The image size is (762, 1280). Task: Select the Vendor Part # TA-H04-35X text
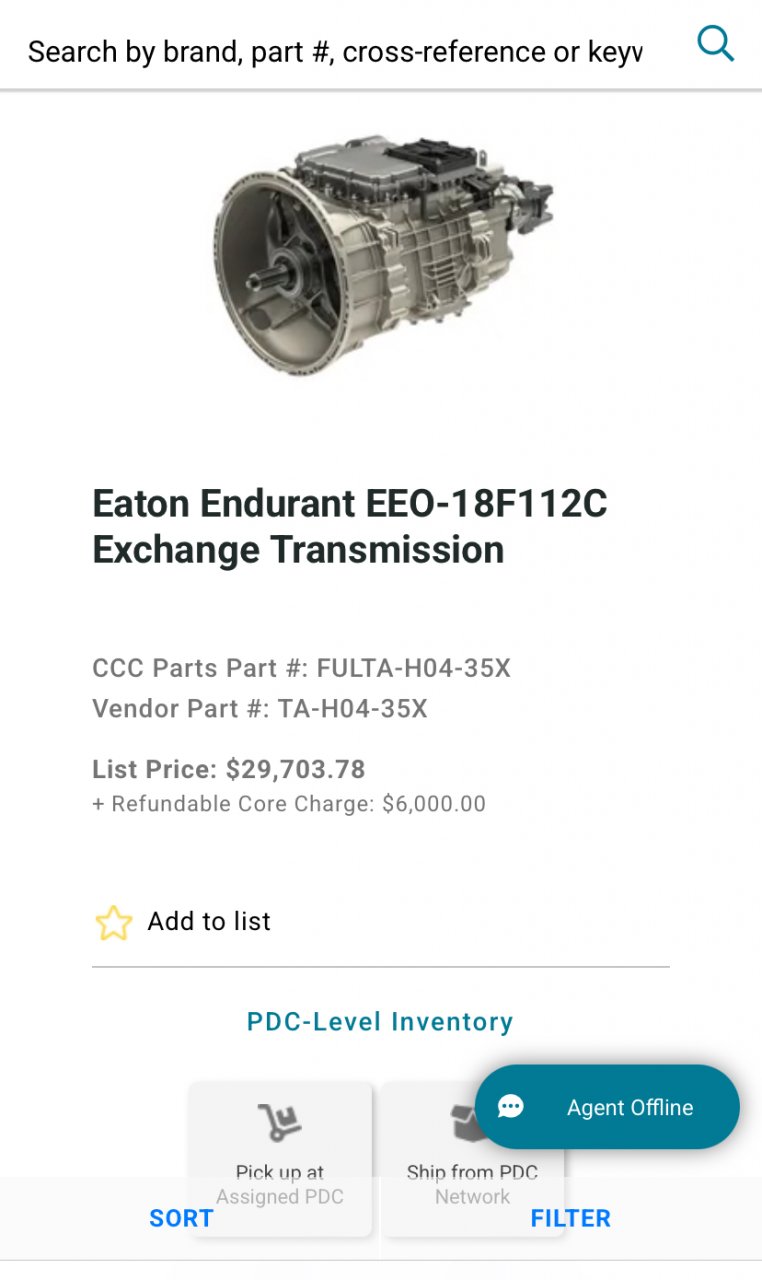(260, 709)
